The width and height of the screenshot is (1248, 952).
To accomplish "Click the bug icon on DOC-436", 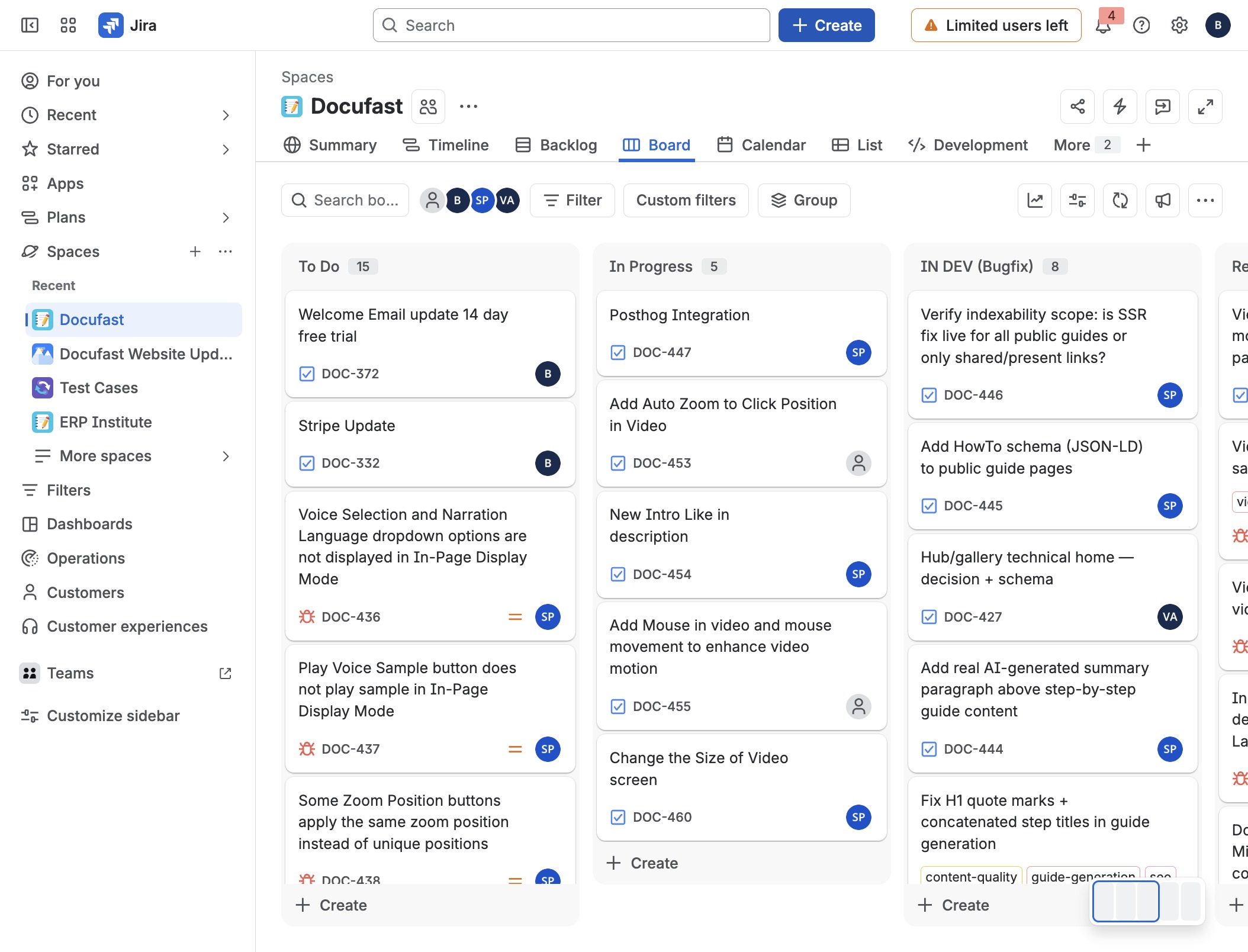I will point(307,617).
